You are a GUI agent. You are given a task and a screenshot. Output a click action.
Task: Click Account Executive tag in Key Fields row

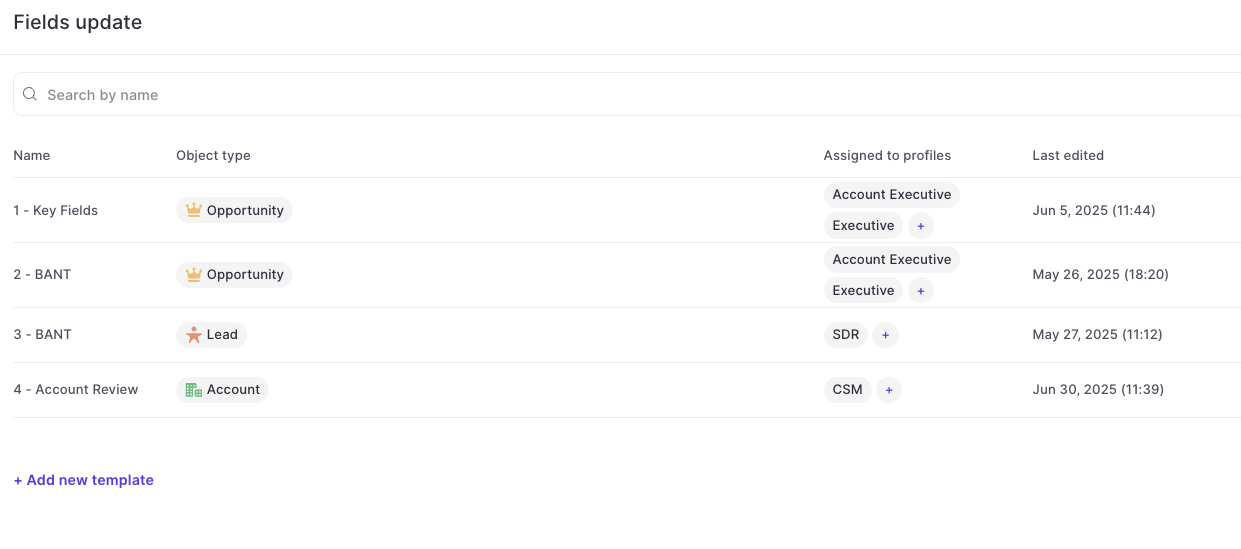tap(892, 195)
